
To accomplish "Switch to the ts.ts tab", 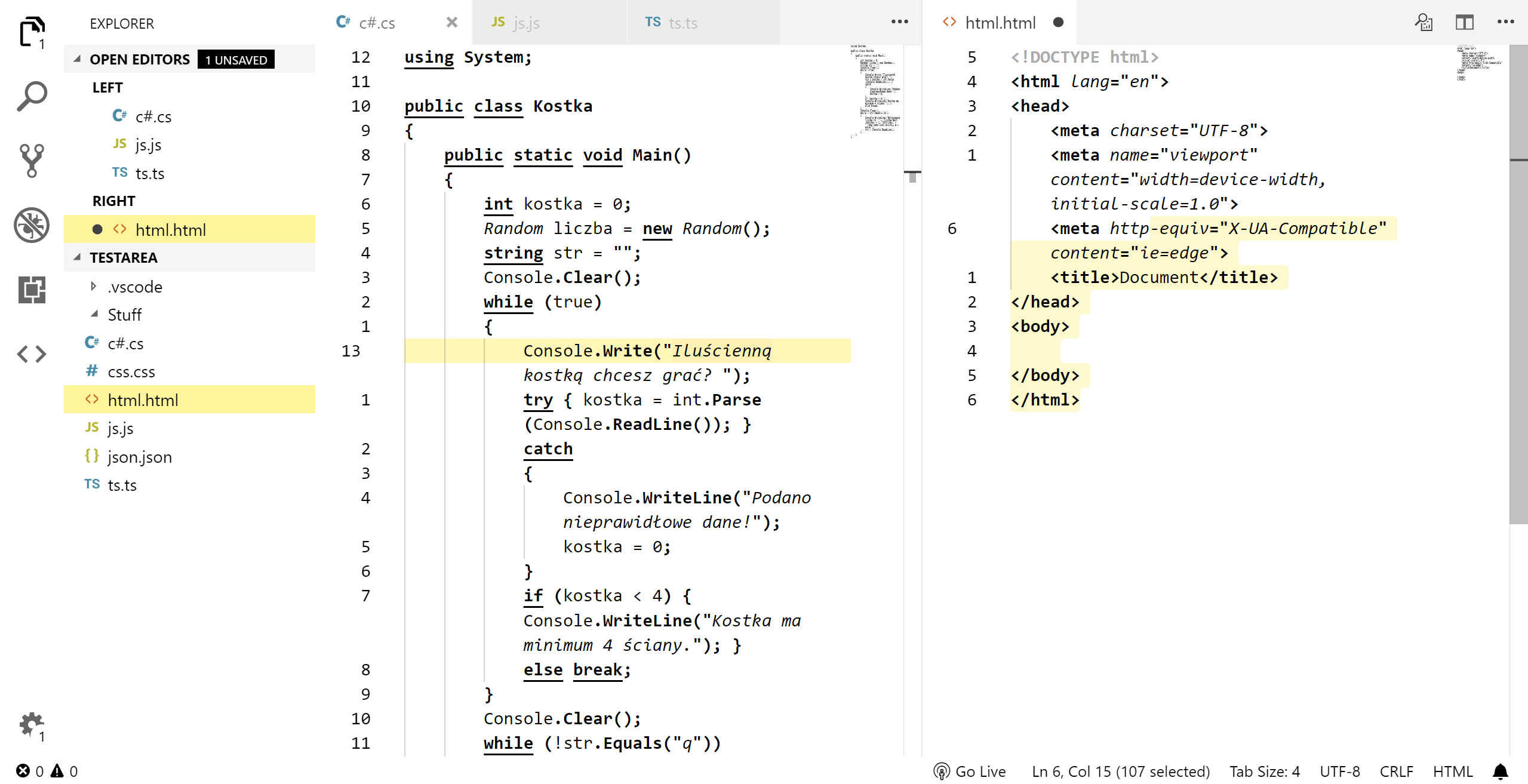I will [x=682, y=23].
